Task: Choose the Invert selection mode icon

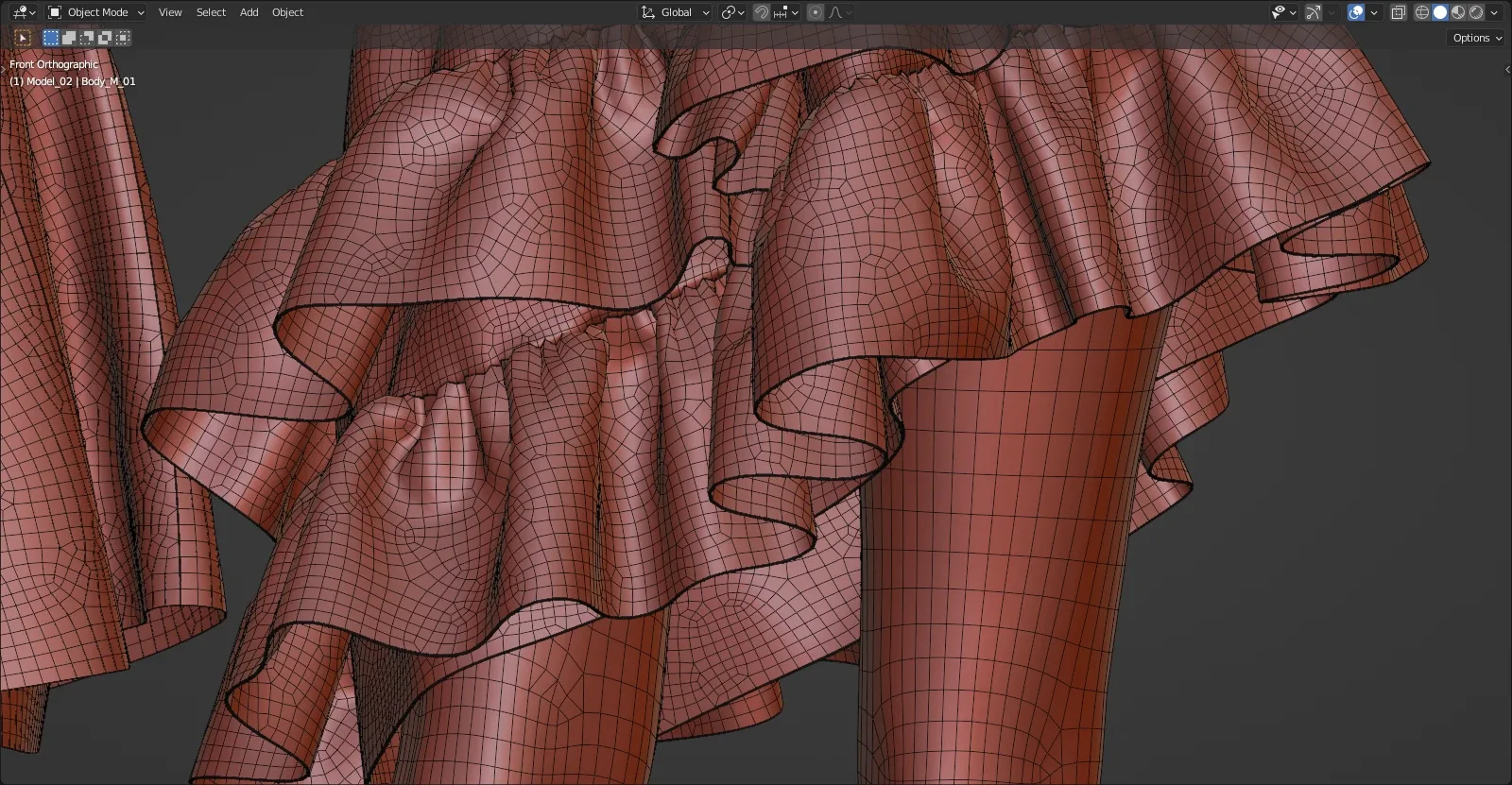Action: [105, 38]
